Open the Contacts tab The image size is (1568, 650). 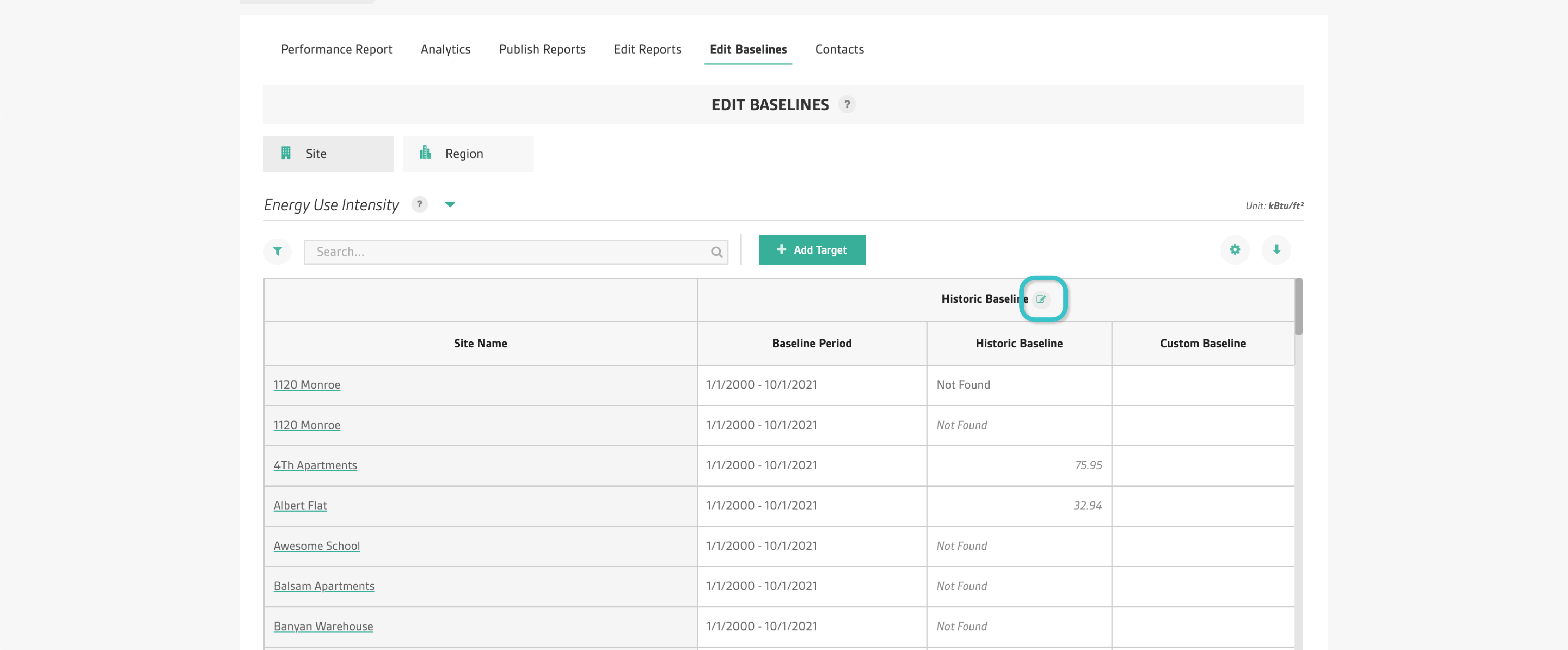pyautogui.click(x=839, y=49)
